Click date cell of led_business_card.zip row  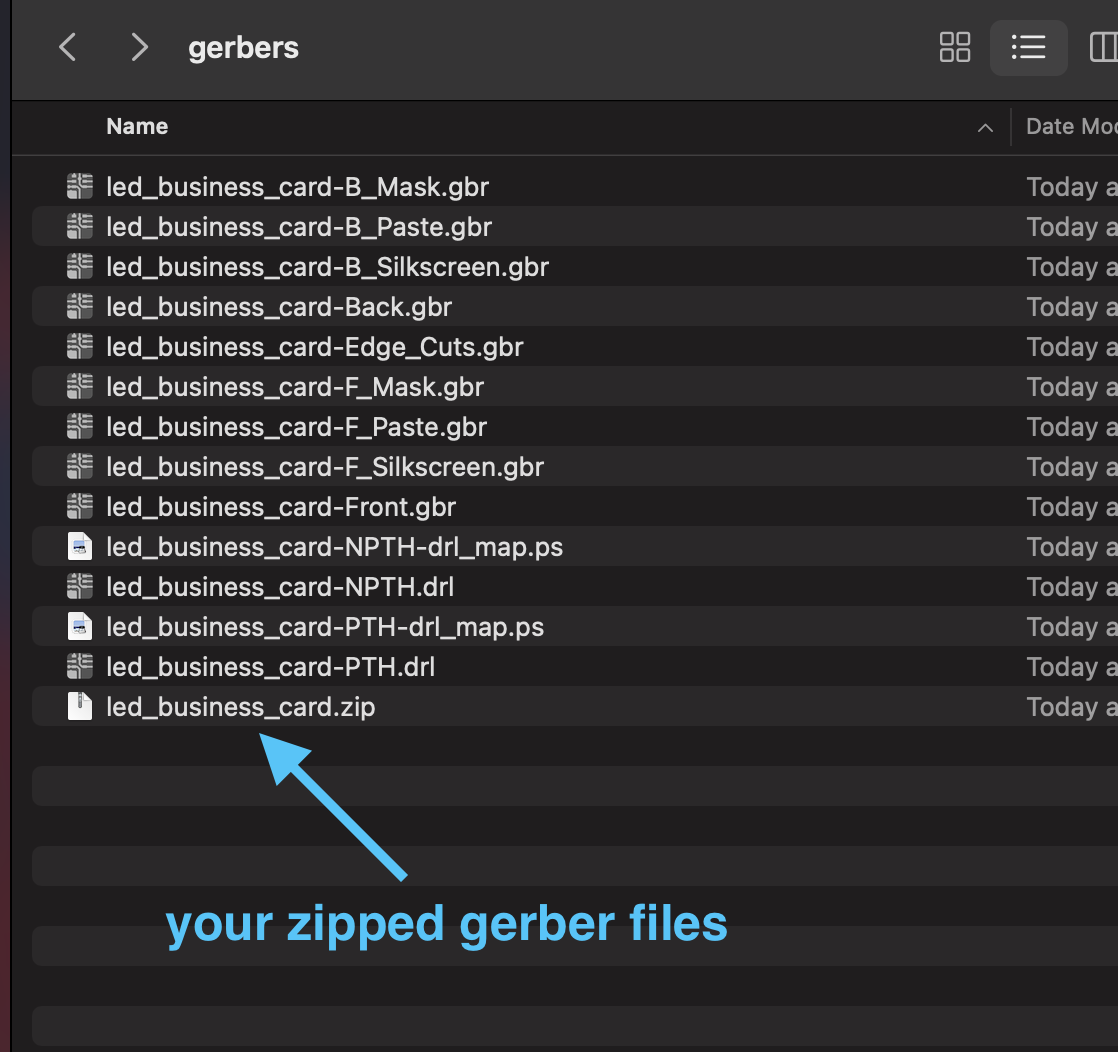[x=1072, y=707]
